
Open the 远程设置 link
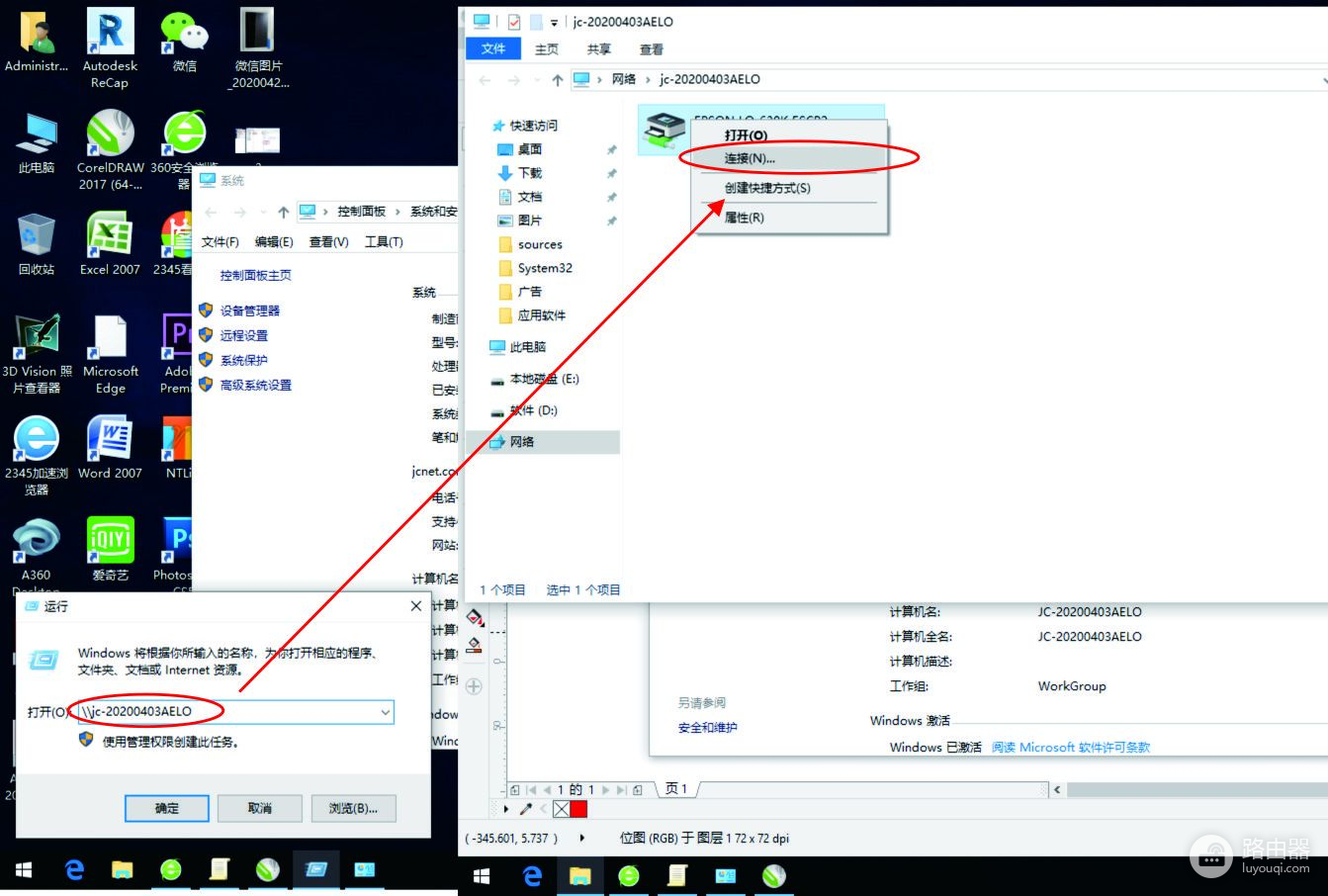click(243, 335)
